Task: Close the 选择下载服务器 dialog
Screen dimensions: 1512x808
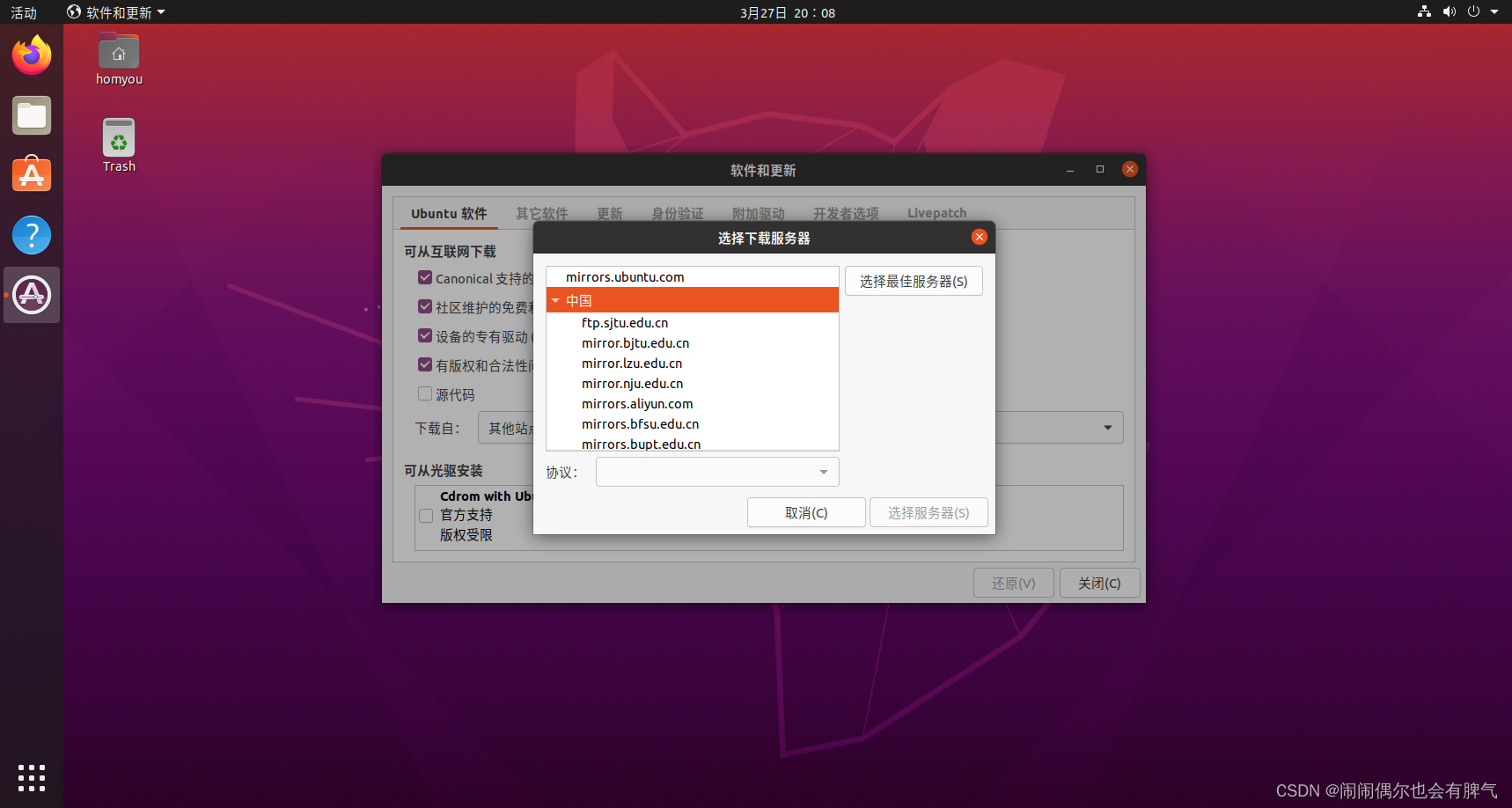Action: [980, 237]
